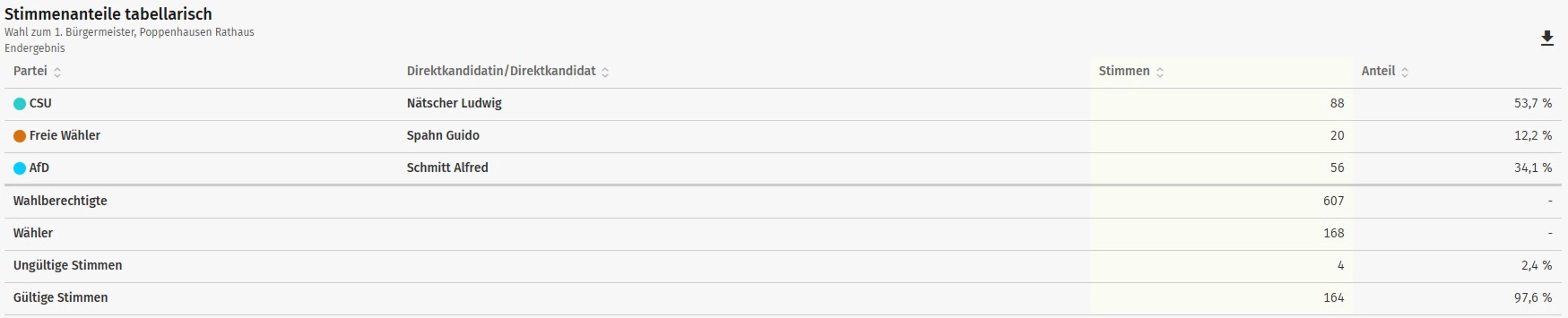Click the Direktkandidatin/Direktkandidat header text
Screen dimensions: 1568x318
click(501, 71)
